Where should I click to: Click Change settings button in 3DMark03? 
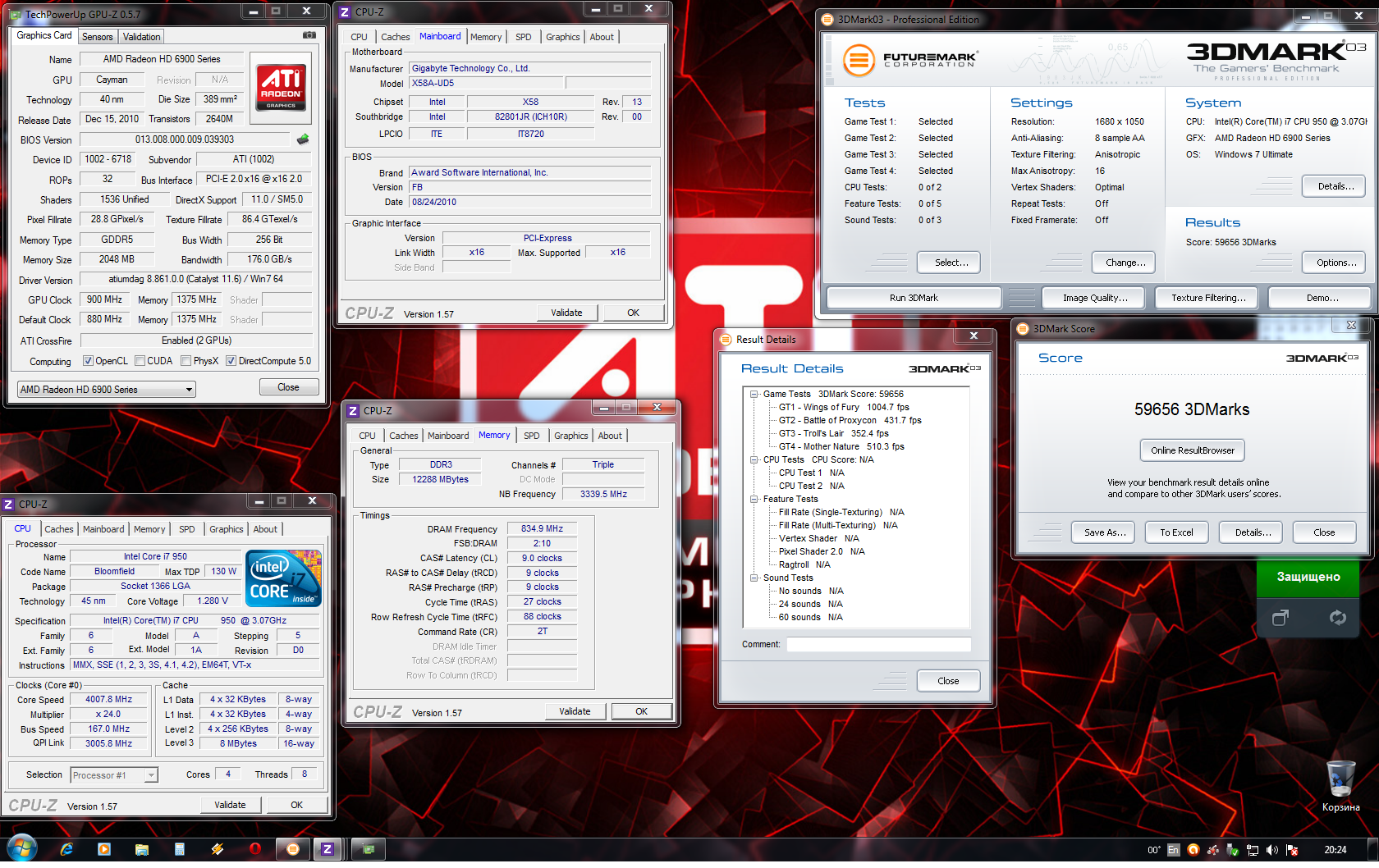(1124, 263)
